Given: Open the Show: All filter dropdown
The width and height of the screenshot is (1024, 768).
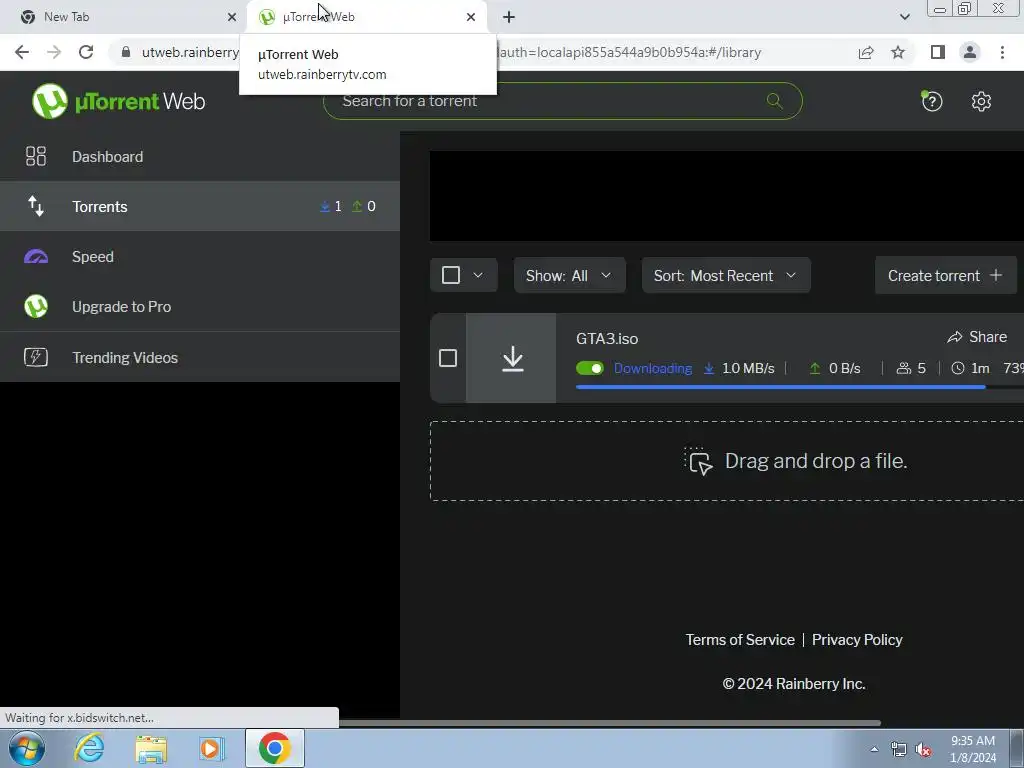Looking at the screenshot, I should coord(569,276).
